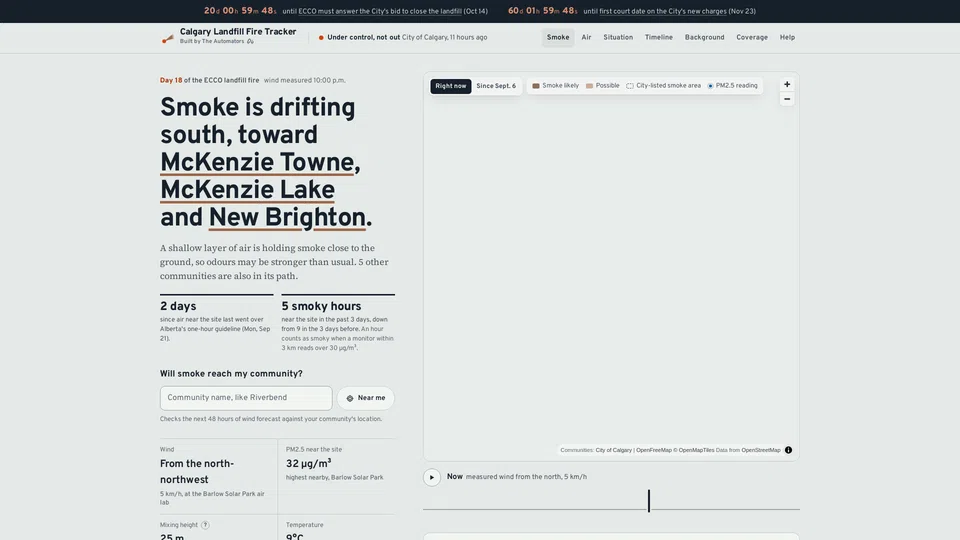Click the Calgary Landfill Fire Tracker title
Screen dimensions: 960x540
click(238, 32)
